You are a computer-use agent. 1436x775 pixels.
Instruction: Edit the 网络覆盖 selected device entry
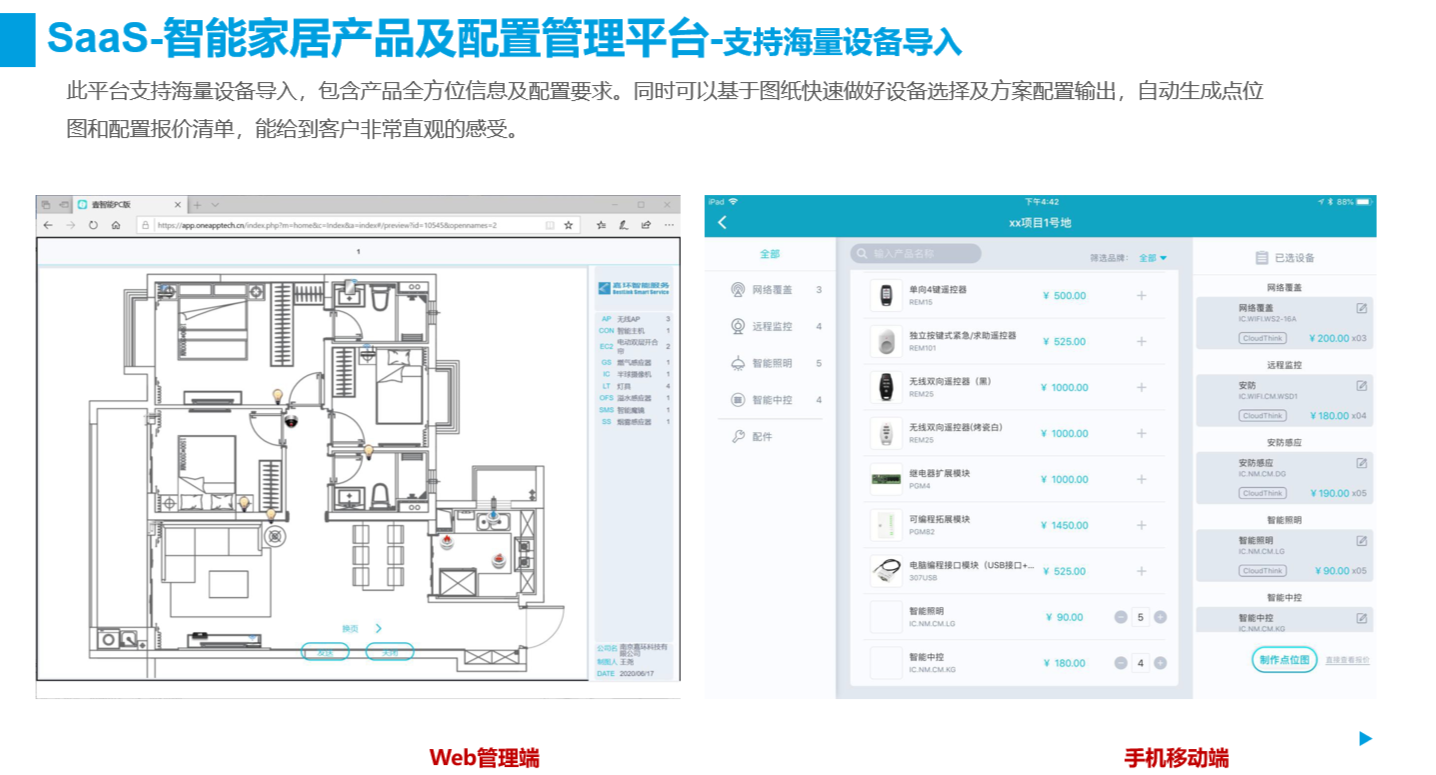tap(1361, 308)
